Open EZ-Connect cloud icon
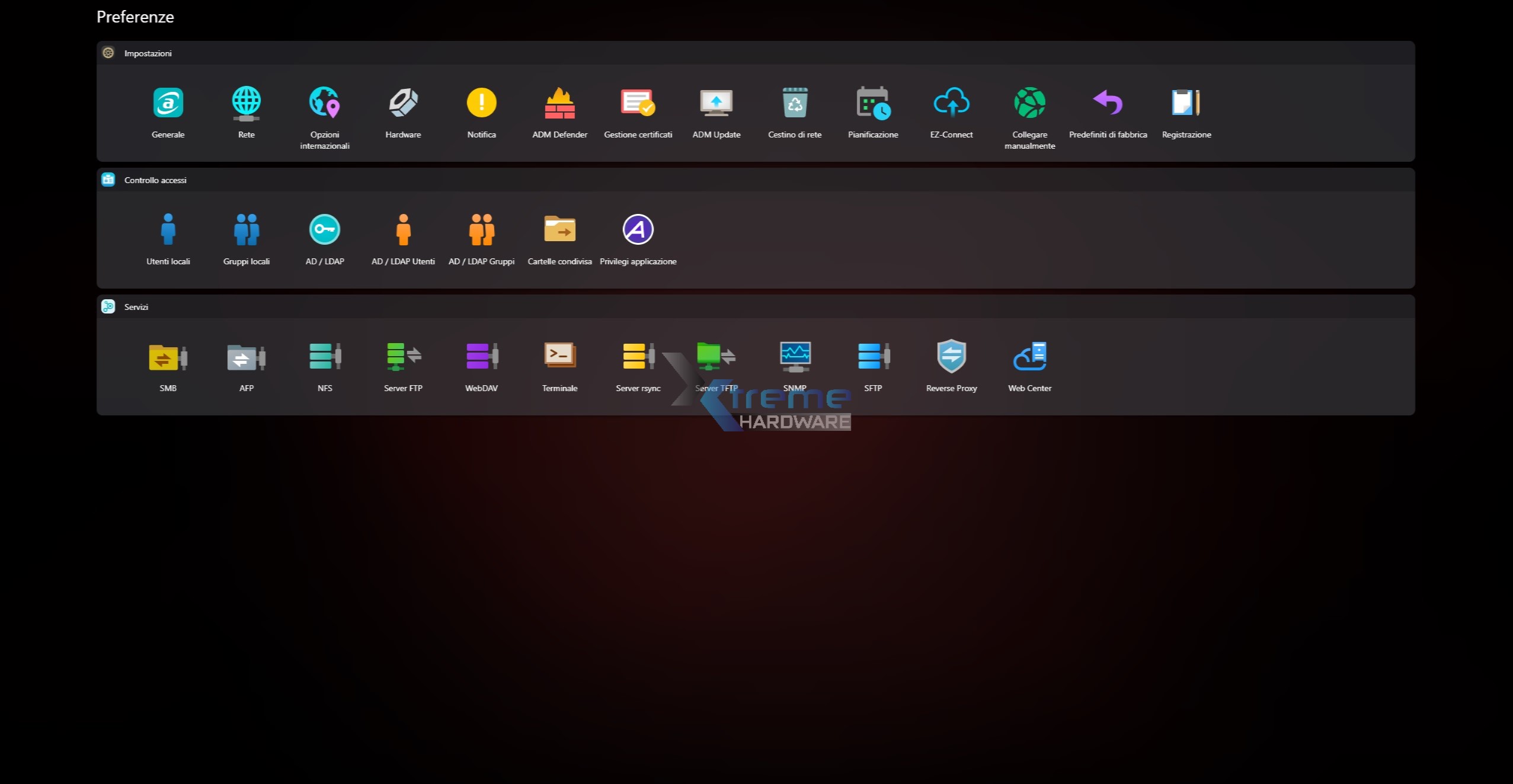Image resolution: width=1513 pixels, height=784 pixels. [x=951, y=103]
